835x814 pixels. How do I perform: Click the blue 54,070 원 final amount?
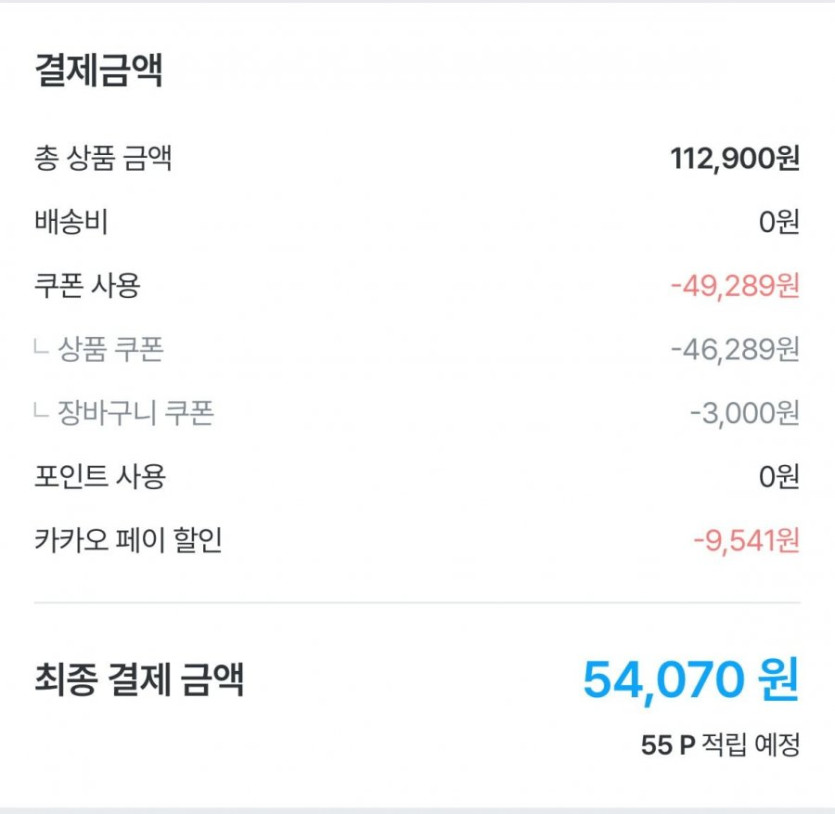(x=691, y=681)
